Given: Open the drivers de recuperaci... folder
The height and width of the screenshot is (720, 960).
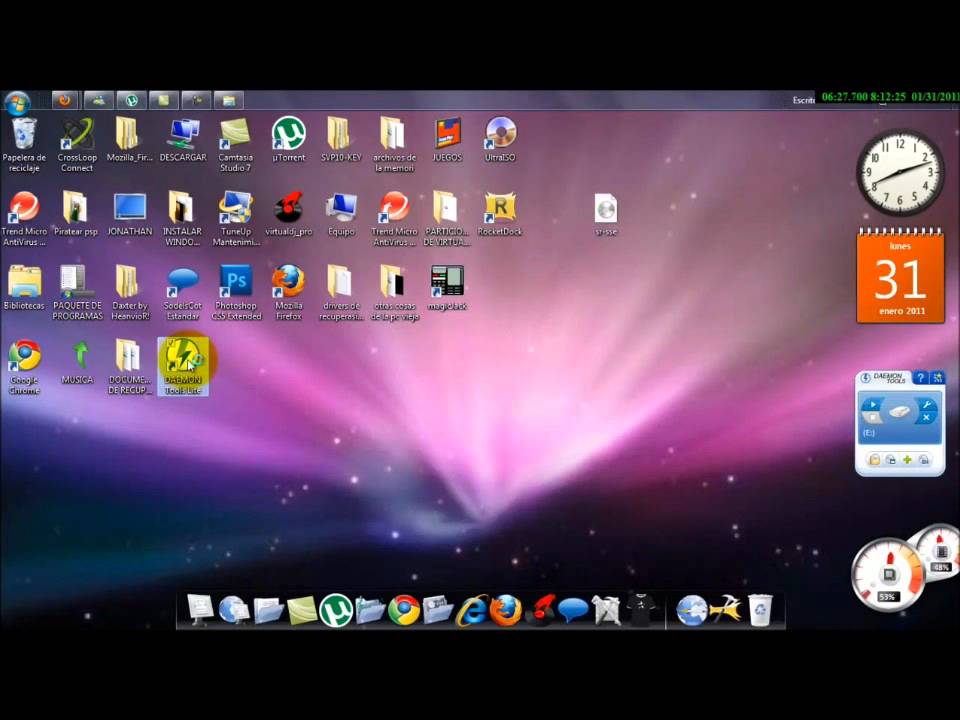Looking at the screenshot, I should click(341, 293).
